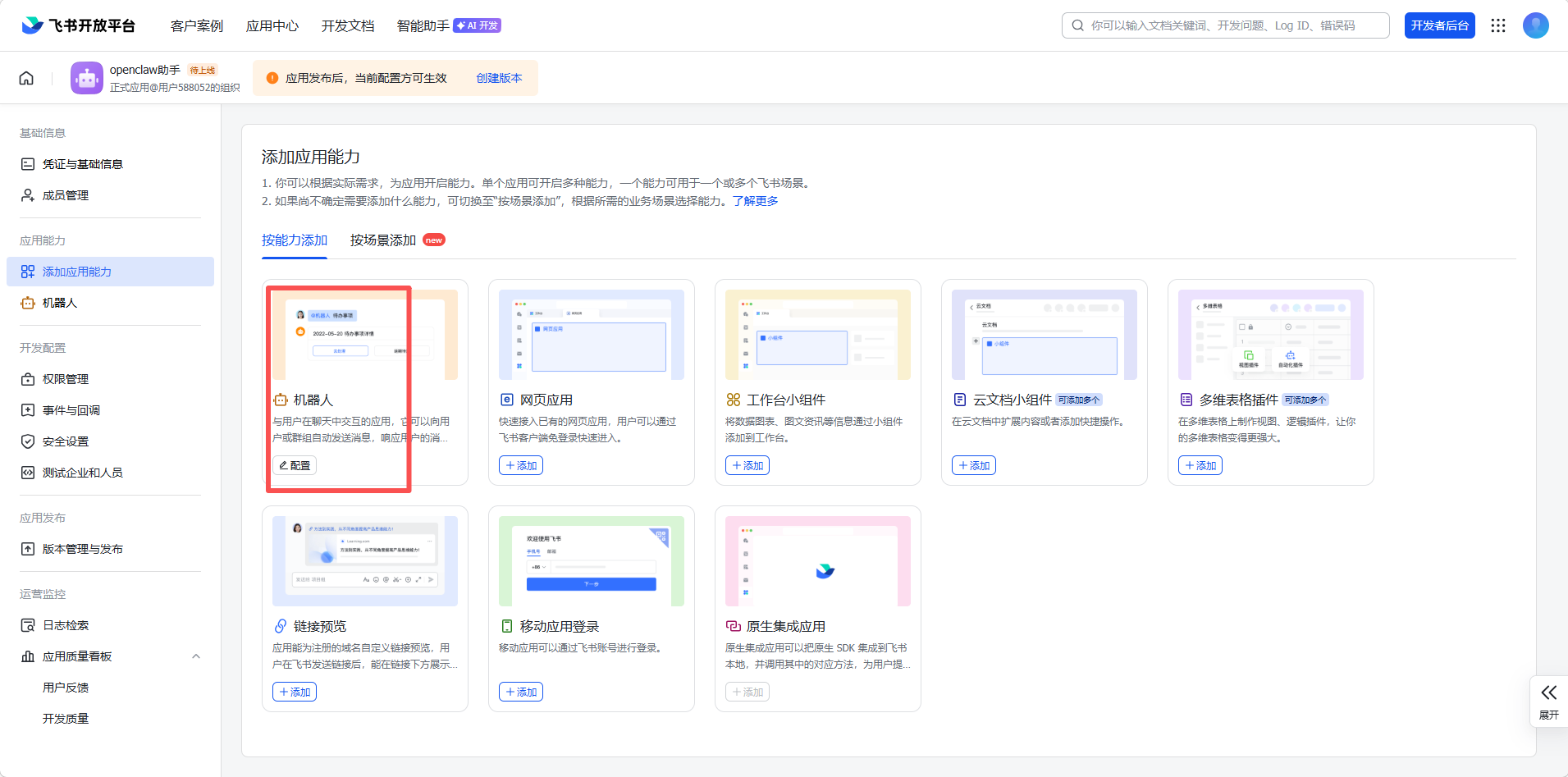Click the 链接预览 link icon
1568x777 pixels.
point(281,626)
